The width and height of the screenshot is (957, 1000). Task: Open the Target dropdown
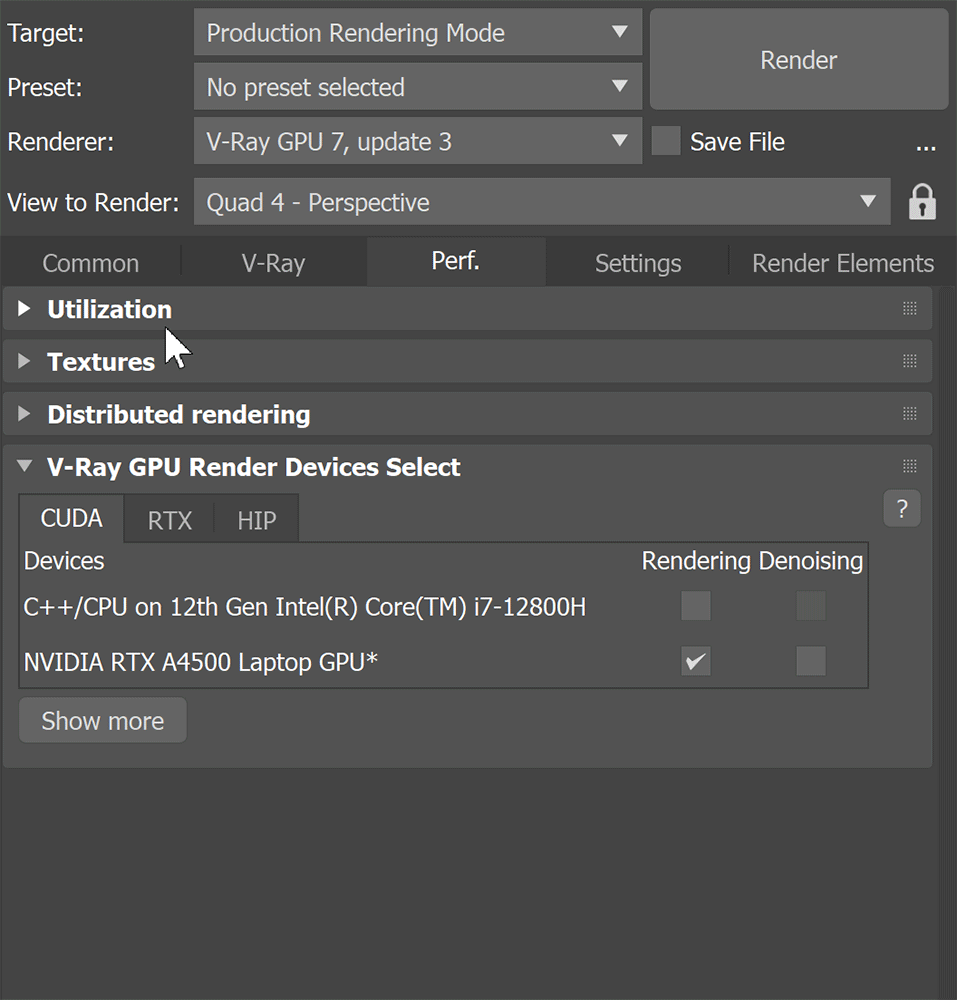[x=418, y=33]
